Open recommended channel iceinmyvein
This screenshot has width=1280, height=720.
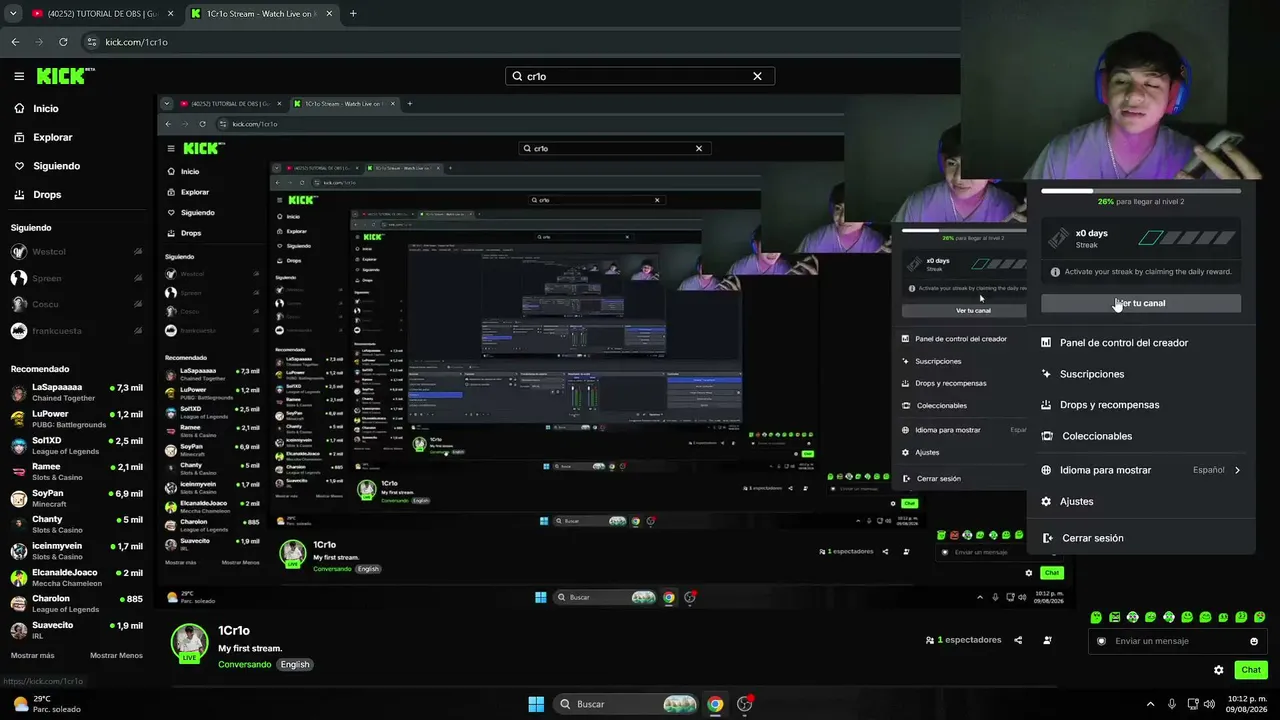(x=76, y=551)
